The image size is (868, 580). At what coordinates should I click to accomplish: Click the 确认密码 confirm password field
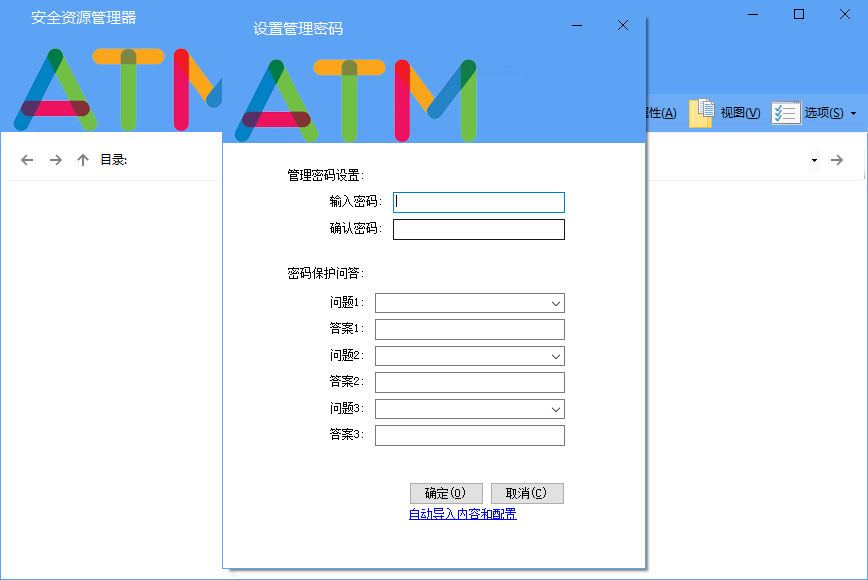point(479,230)
